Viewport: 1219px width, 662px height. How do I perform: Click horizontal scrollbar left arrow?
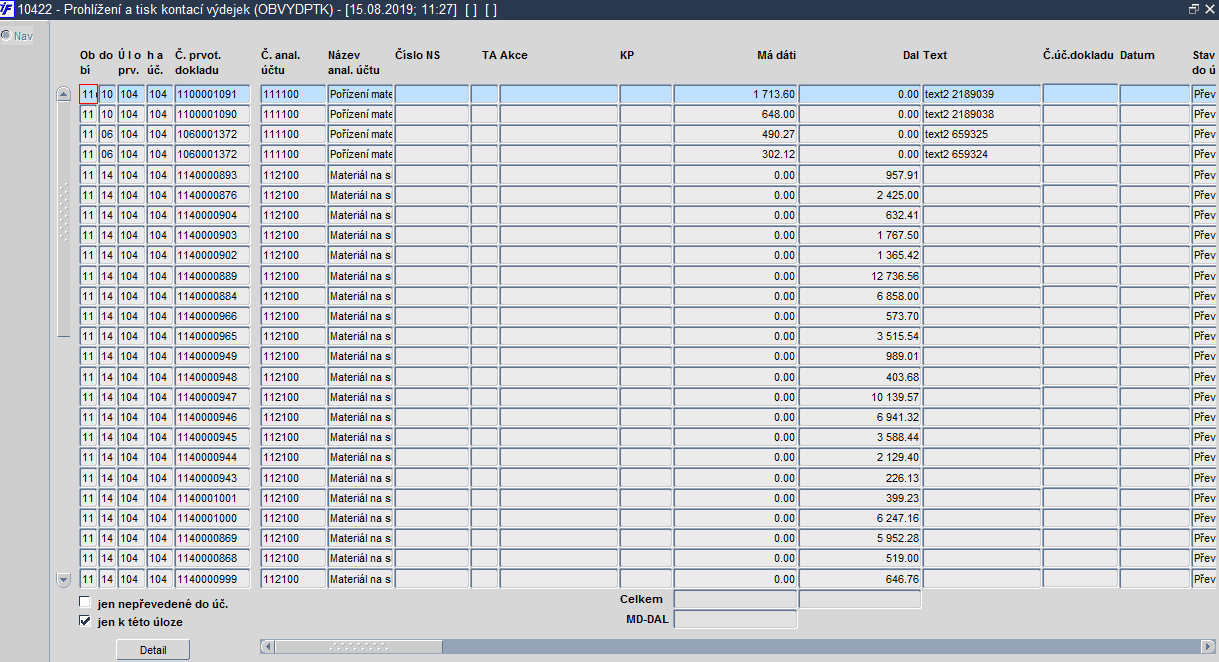(x=267, y=646)
